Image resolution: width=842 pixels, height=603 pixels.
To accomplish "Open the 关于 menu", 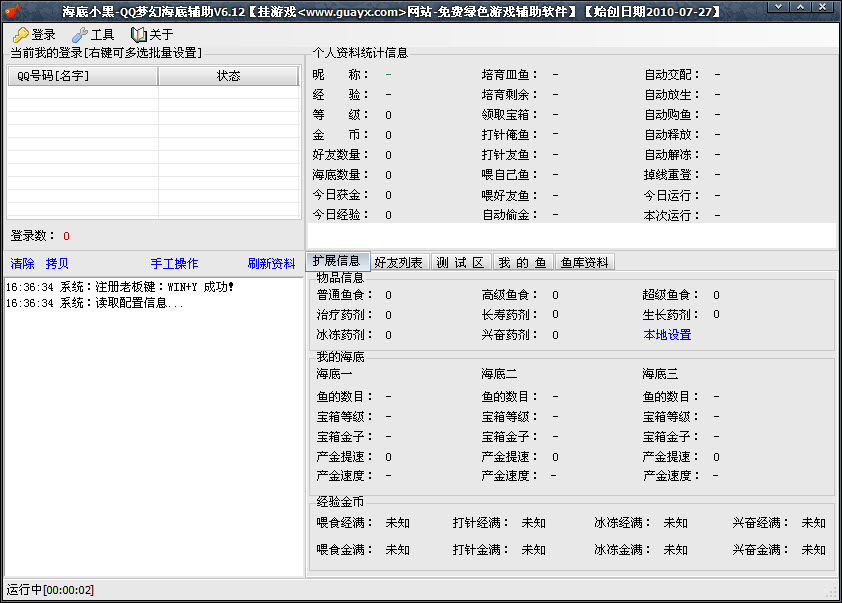I will [153, 35].
